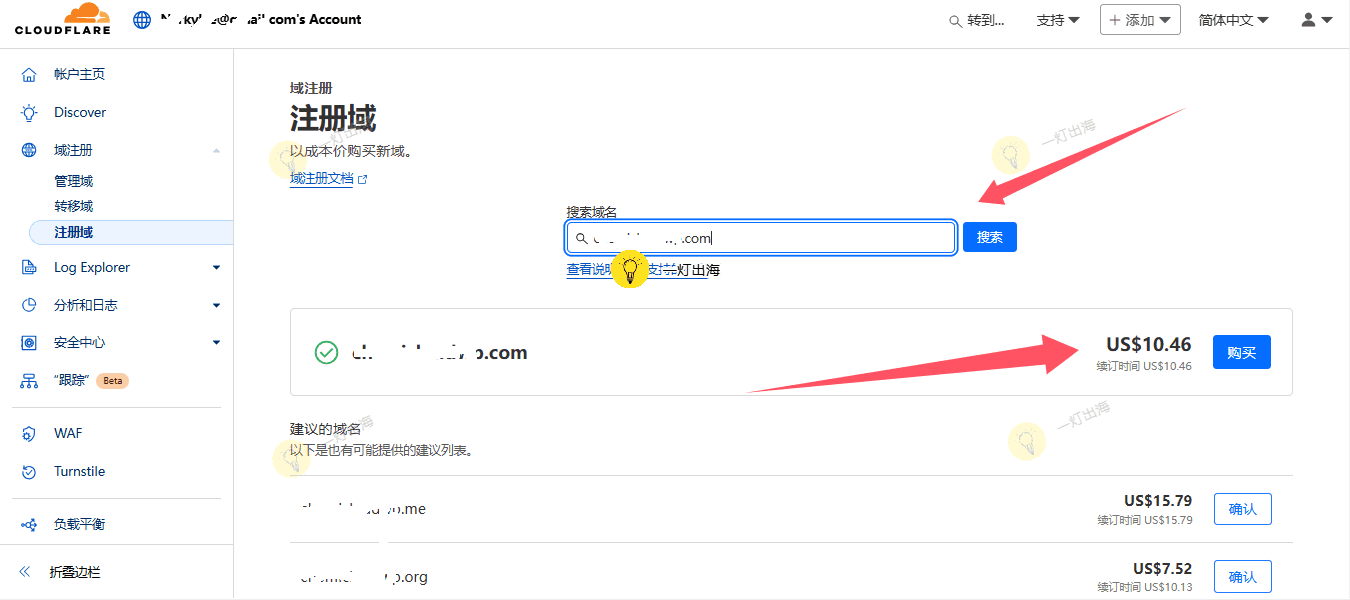Open the language dropdown 简体中文
The image size is (1350, 600).
click(1233, 20)
